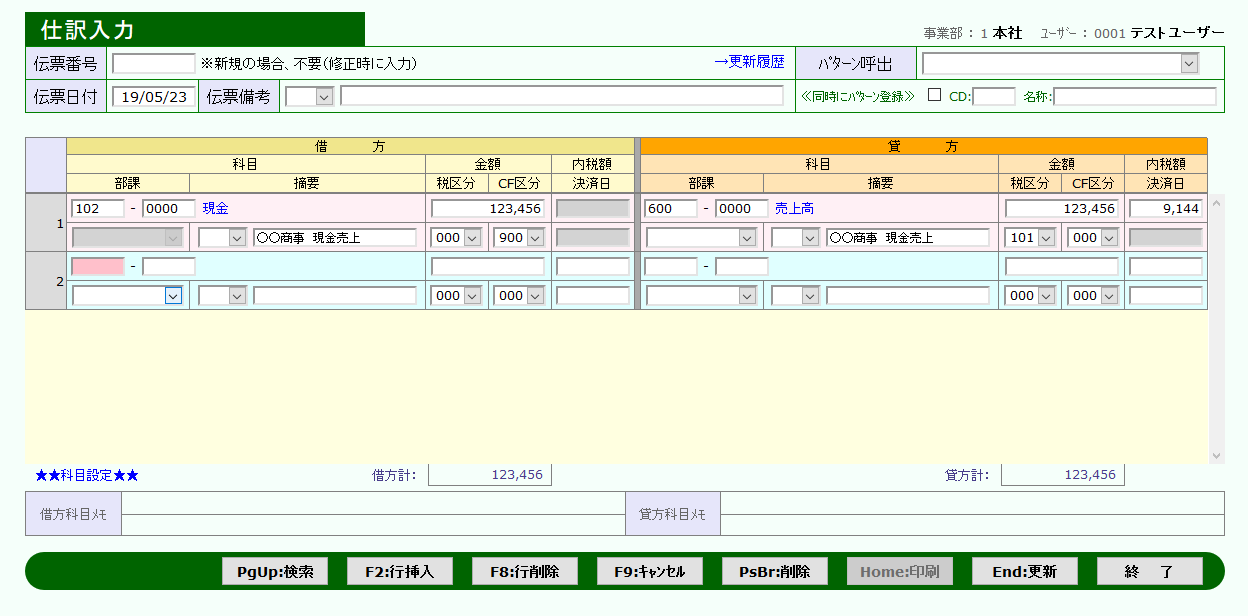
Task: Open row 1 debit CF区分 900 dropdown
Action: 534,238
